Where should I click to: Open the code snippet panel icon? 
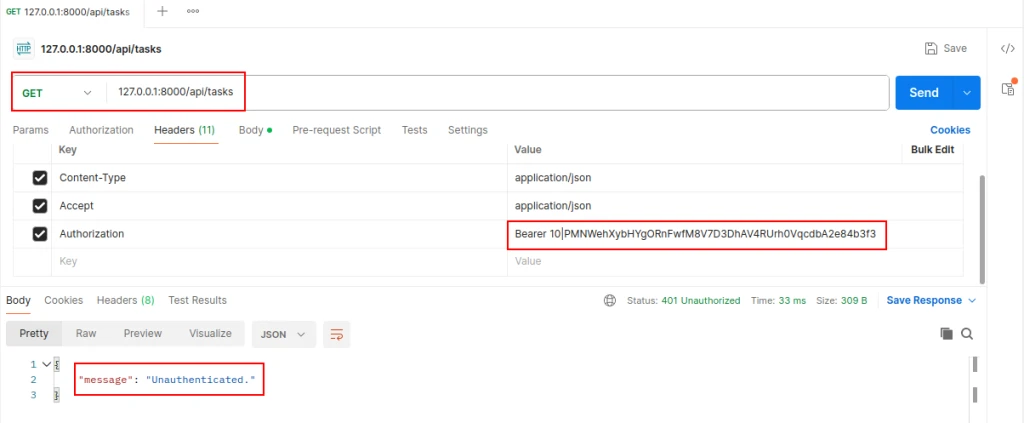pos(1007,48)
